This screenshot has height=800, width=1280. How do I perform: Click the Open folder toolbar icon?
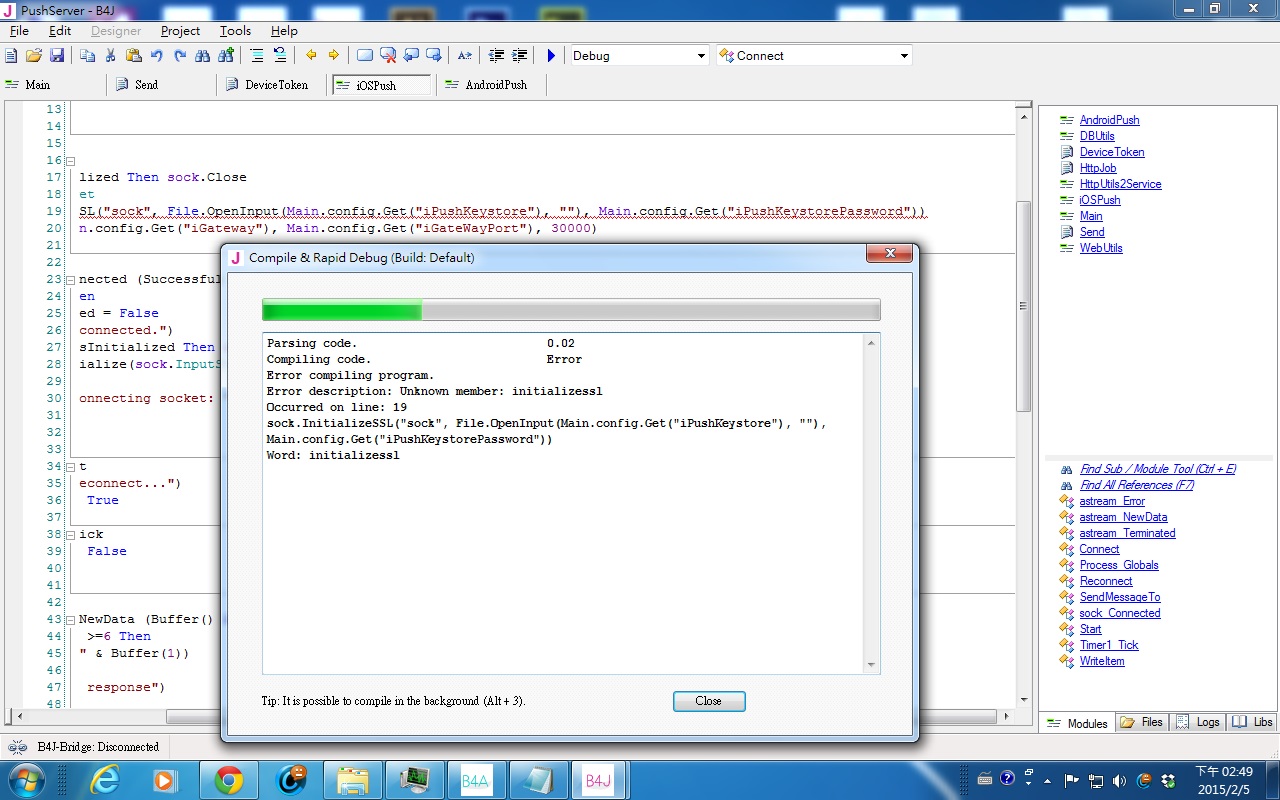coord(34,56)
